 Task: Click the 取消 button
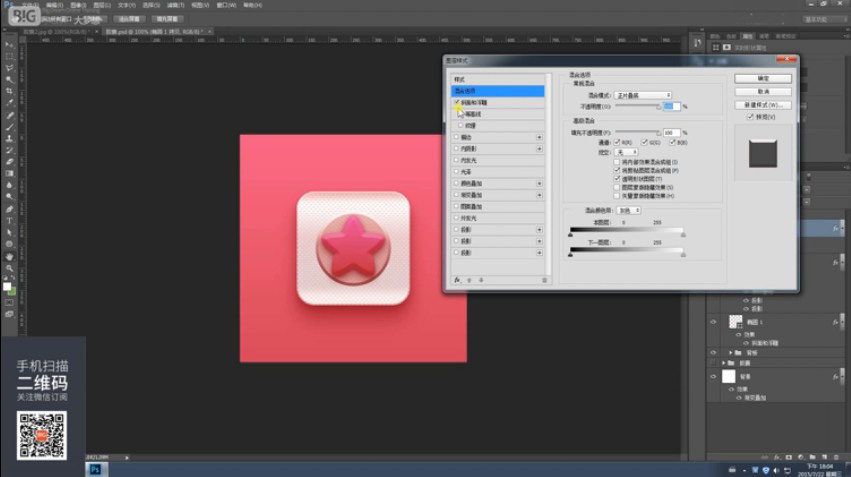click(x=763, y=91)
